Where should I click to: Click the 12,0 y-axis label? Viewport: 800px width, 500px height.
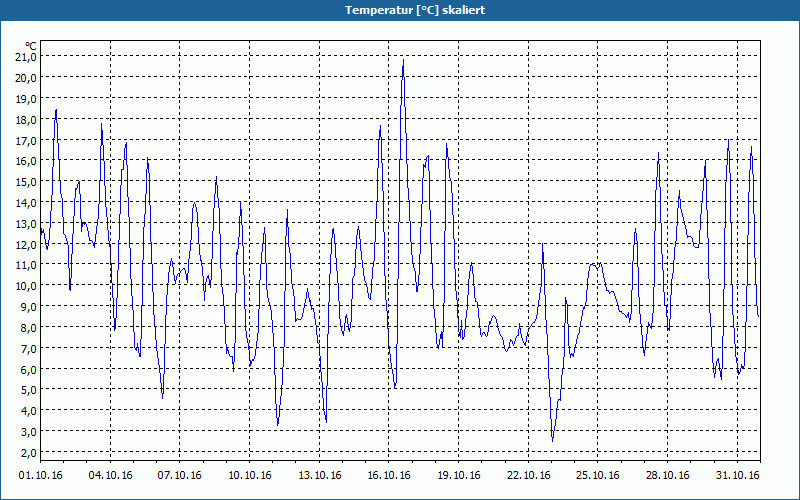pos(27,244)
